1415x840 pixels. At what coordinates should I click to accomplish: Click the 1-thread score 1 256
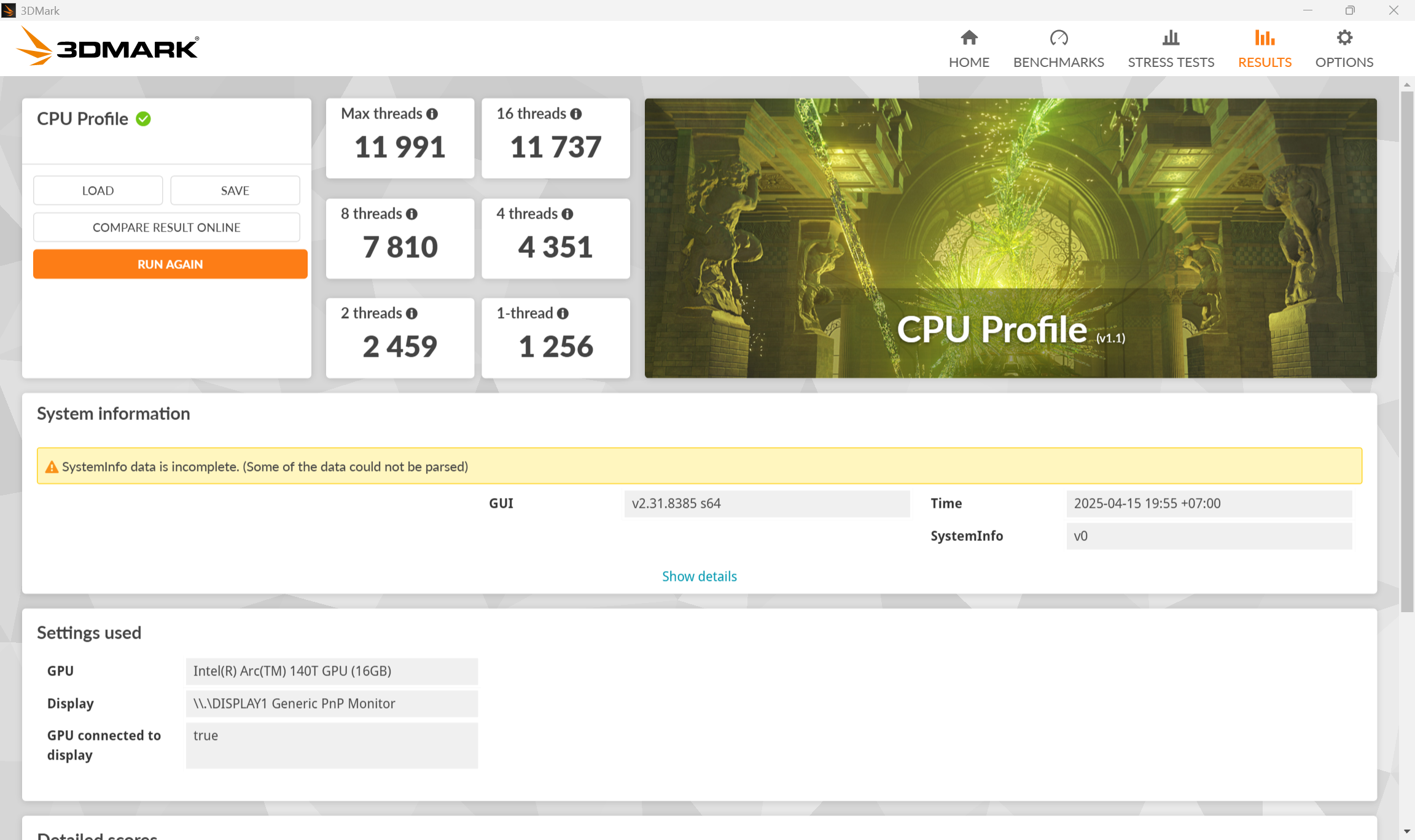coord(556,347)
